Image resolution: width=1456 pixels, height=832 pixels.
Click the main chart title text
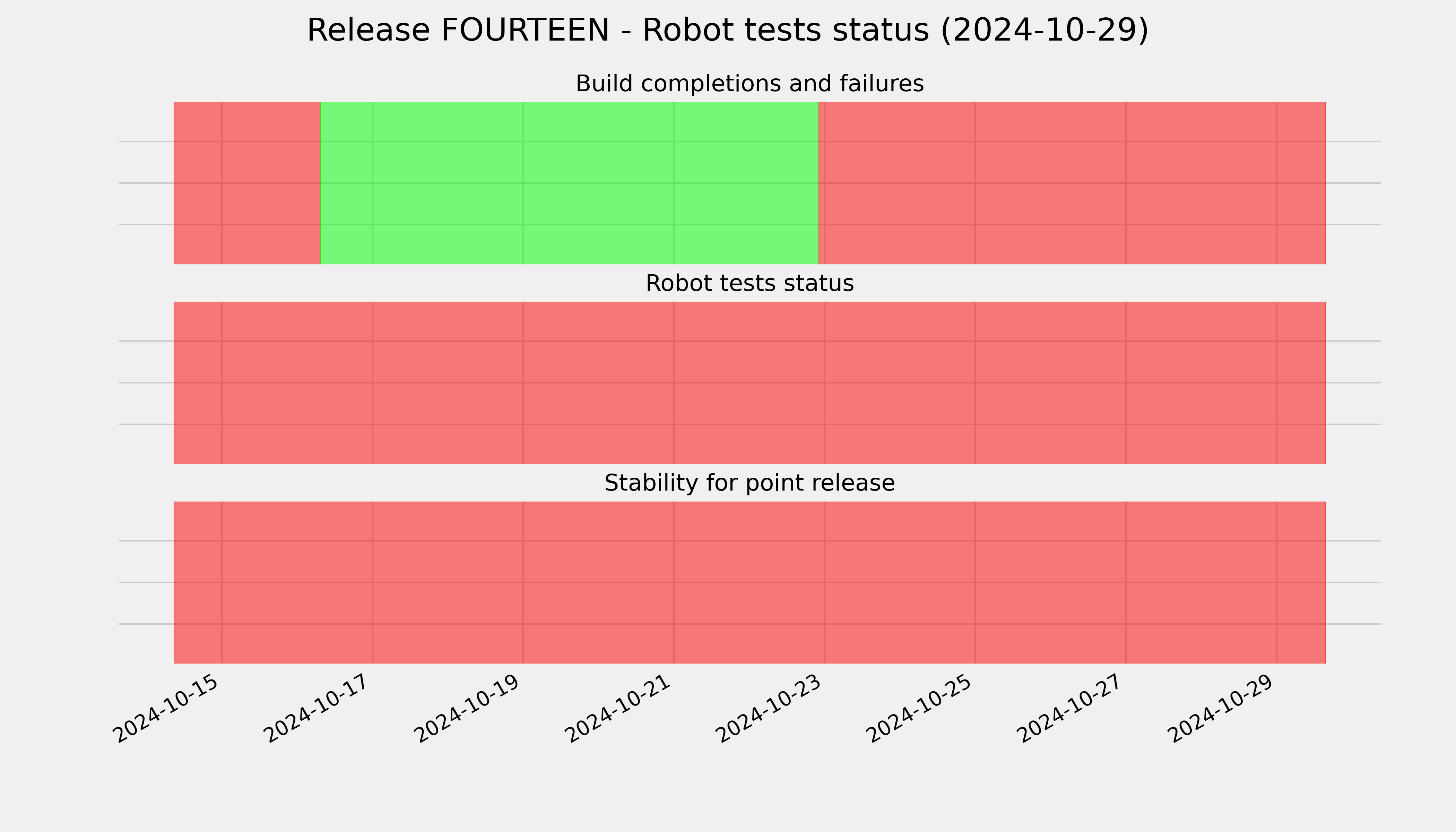(x=727, y=30)
